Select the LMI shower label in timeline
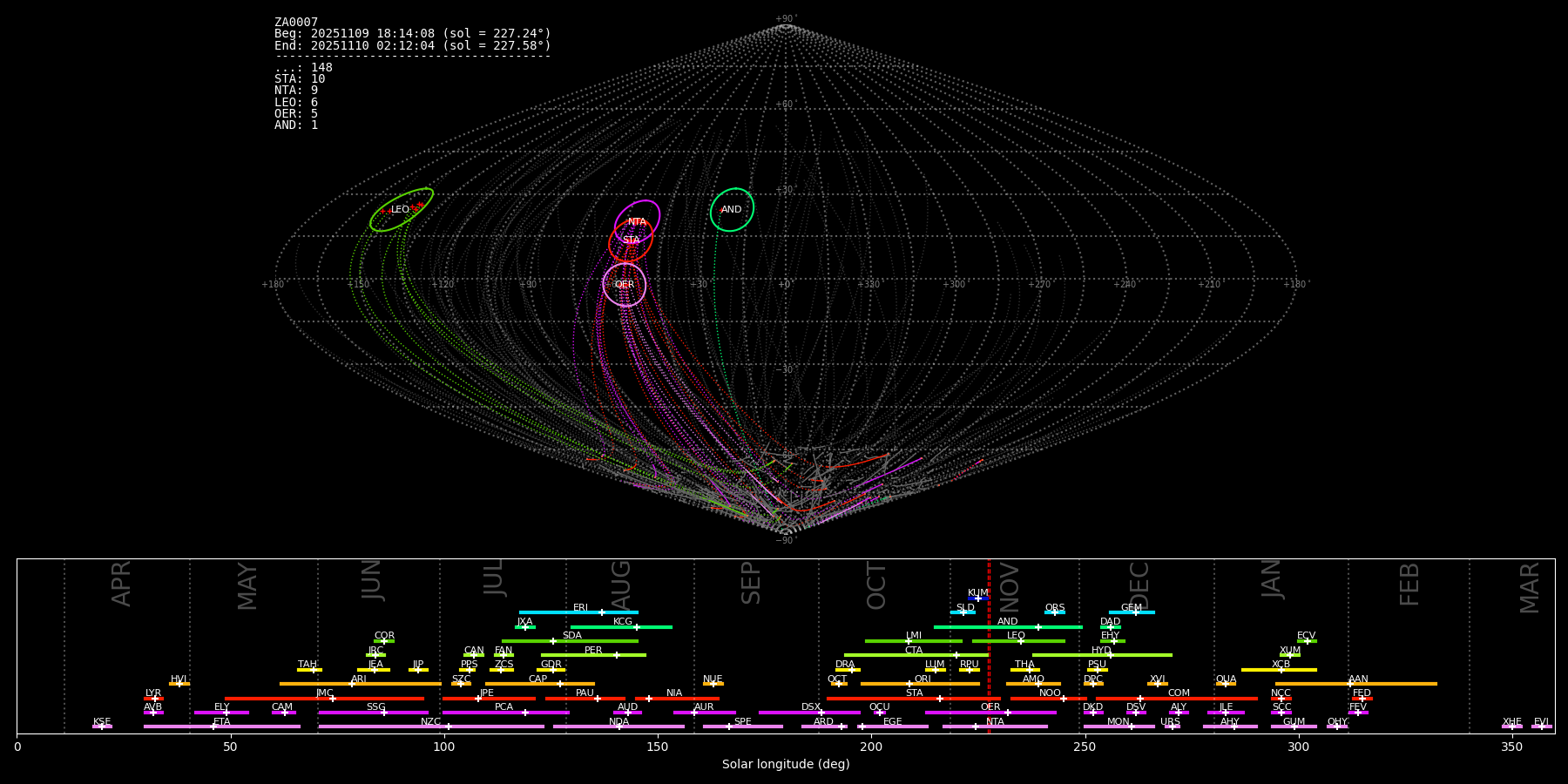This screenshot has width=1568, height=784. [914, 636]
